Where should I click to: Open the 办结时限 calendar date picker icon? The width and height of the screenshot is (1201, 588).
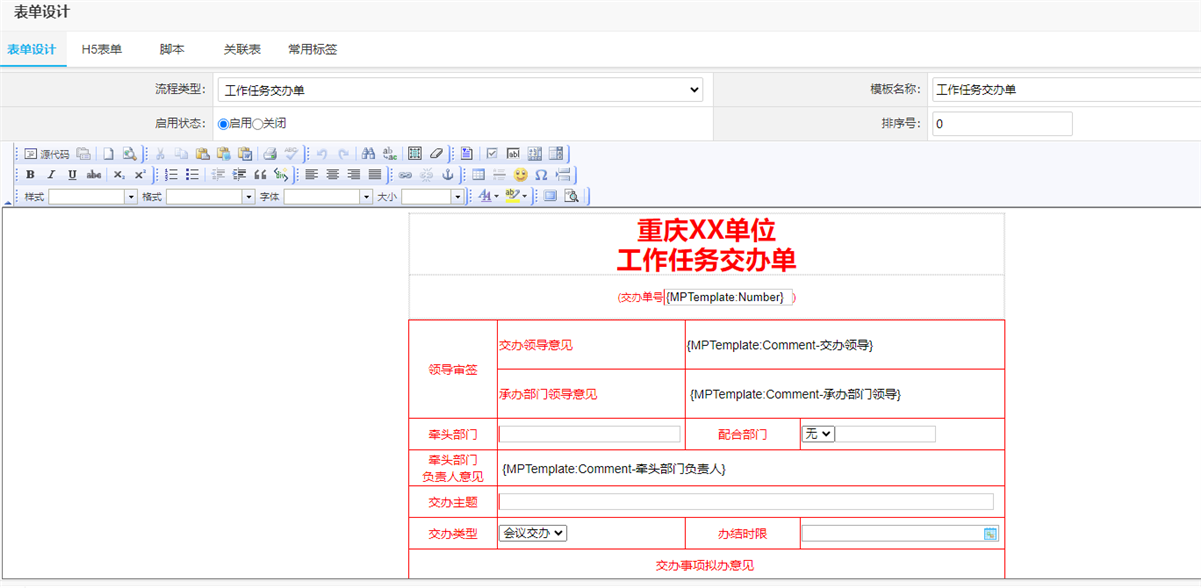(x=990, y=534)
